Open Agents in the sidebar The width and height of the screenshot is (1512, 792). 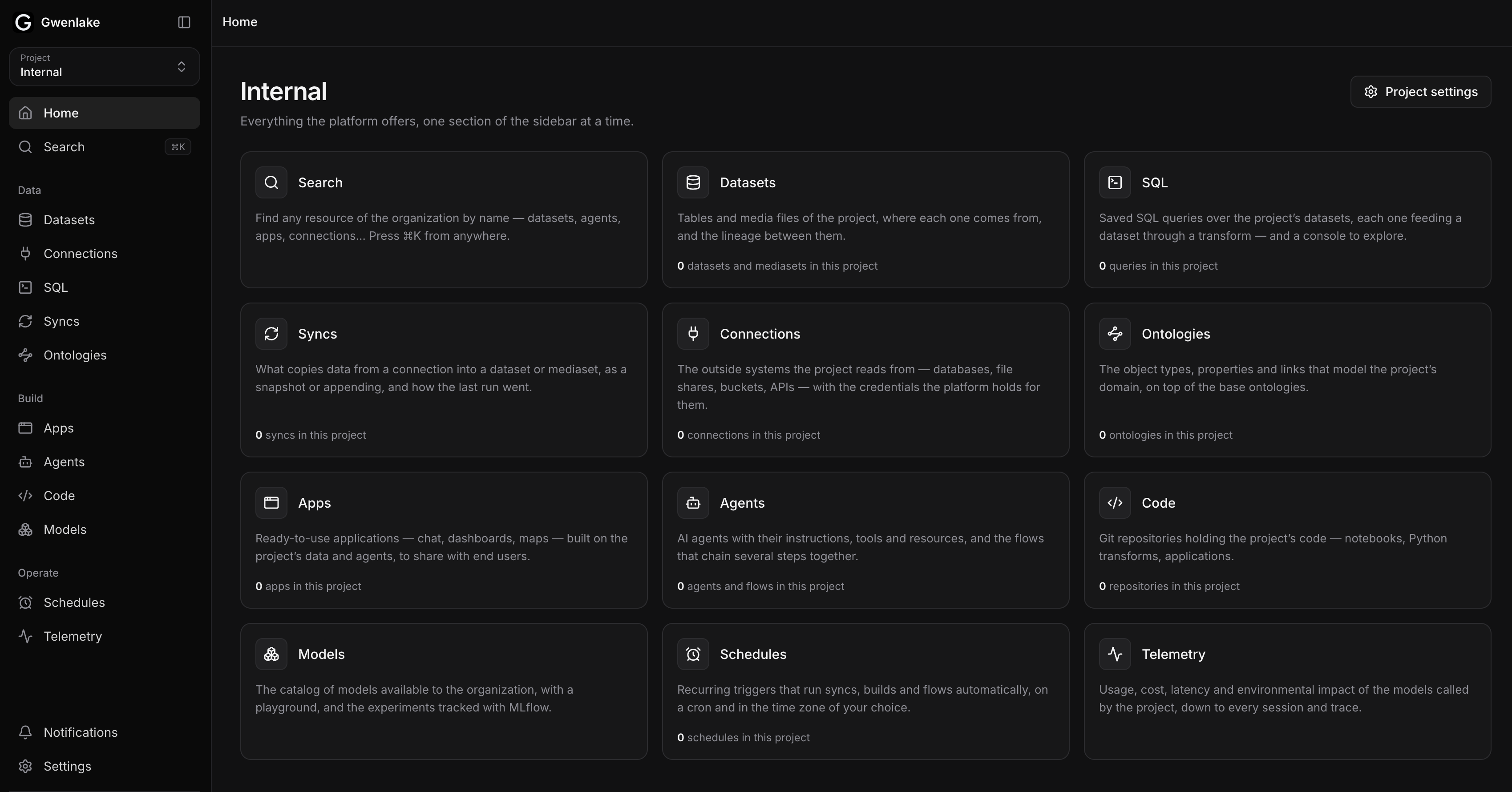(x=105, y=462)
